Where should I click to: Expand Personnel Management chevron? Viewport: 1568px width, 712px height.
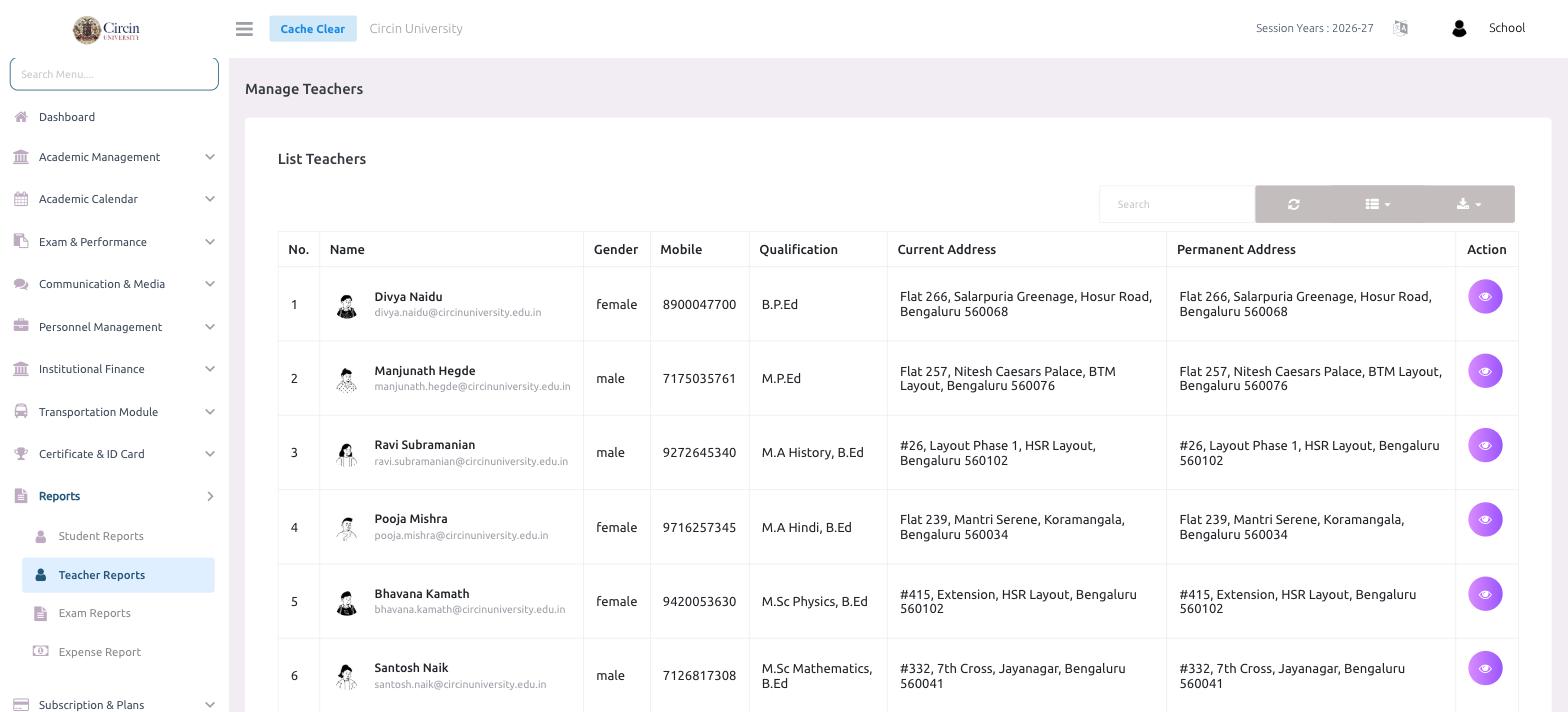tap(210, 326)
